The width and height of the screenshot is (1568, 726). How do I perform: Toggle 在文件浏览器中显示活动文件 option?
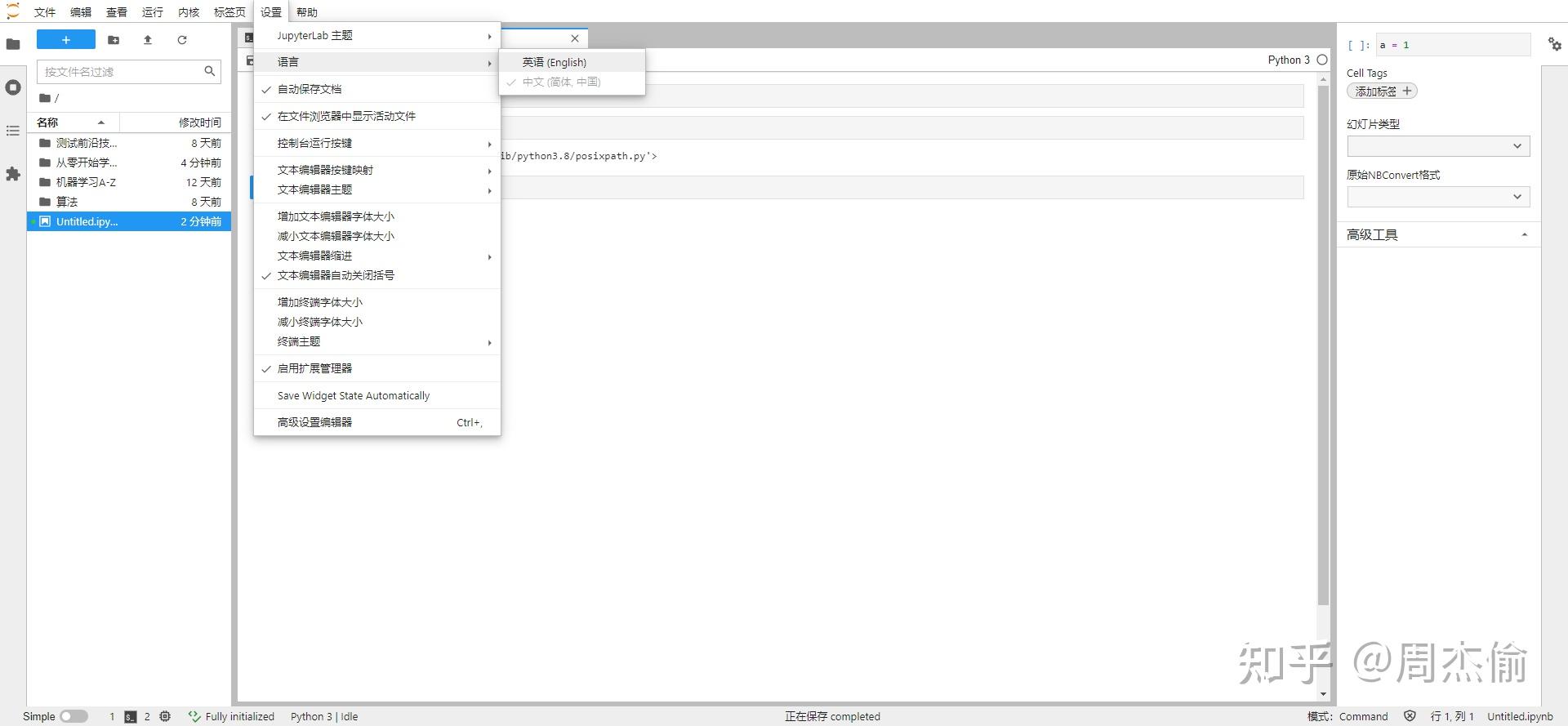click(377, 116)
